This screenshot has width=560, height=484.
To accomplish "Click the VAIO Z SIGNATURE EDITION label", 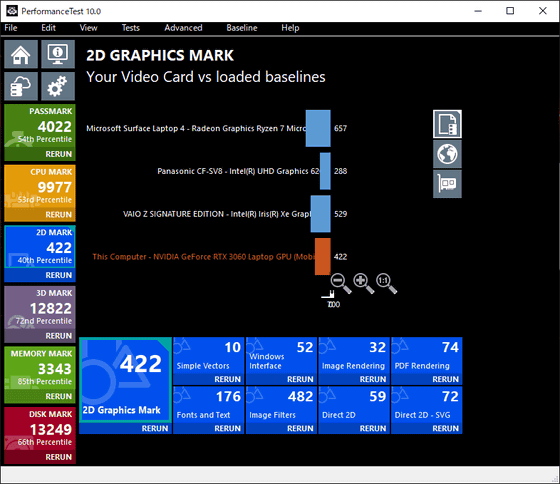I will click(x=217, y=214).
